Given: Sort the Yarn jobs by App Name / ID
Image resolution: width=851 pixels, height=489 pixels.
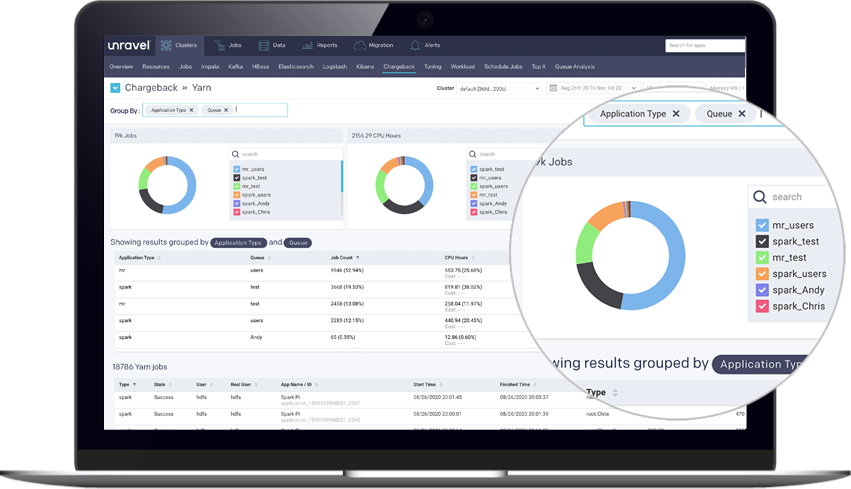Looking at the screenshot, I should (x=316, y=385).
